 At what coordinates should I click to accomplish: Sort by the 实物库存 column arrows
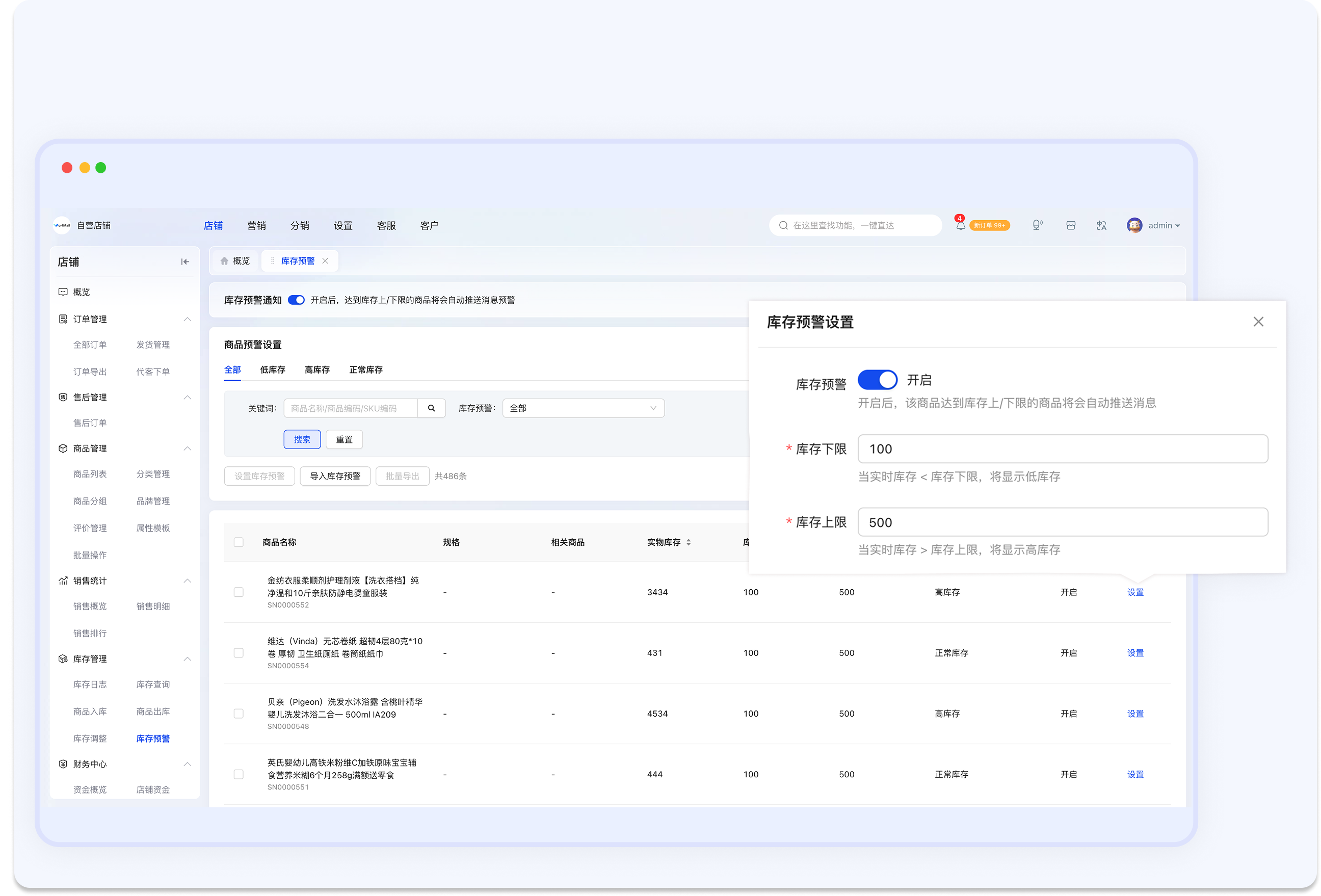click(688, 542)
